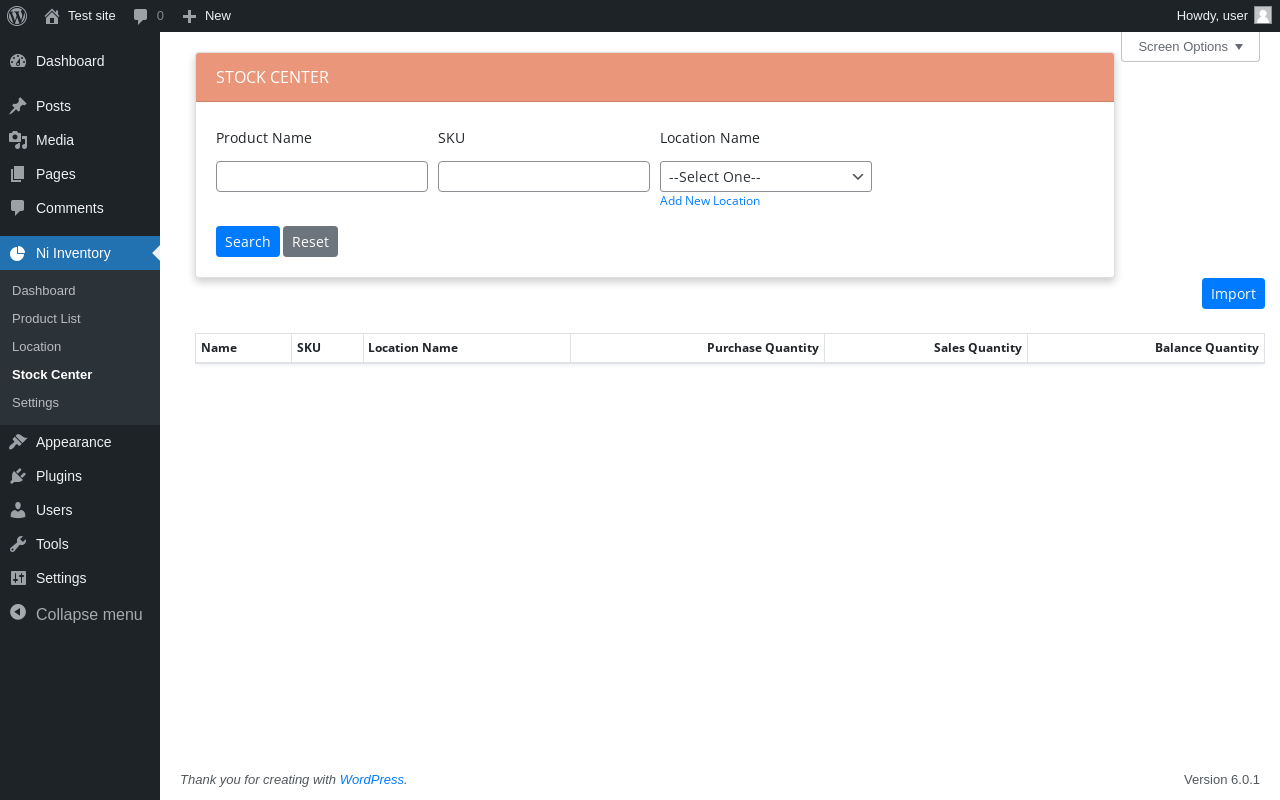Click the Sales Quantity column header

(926, 348)
